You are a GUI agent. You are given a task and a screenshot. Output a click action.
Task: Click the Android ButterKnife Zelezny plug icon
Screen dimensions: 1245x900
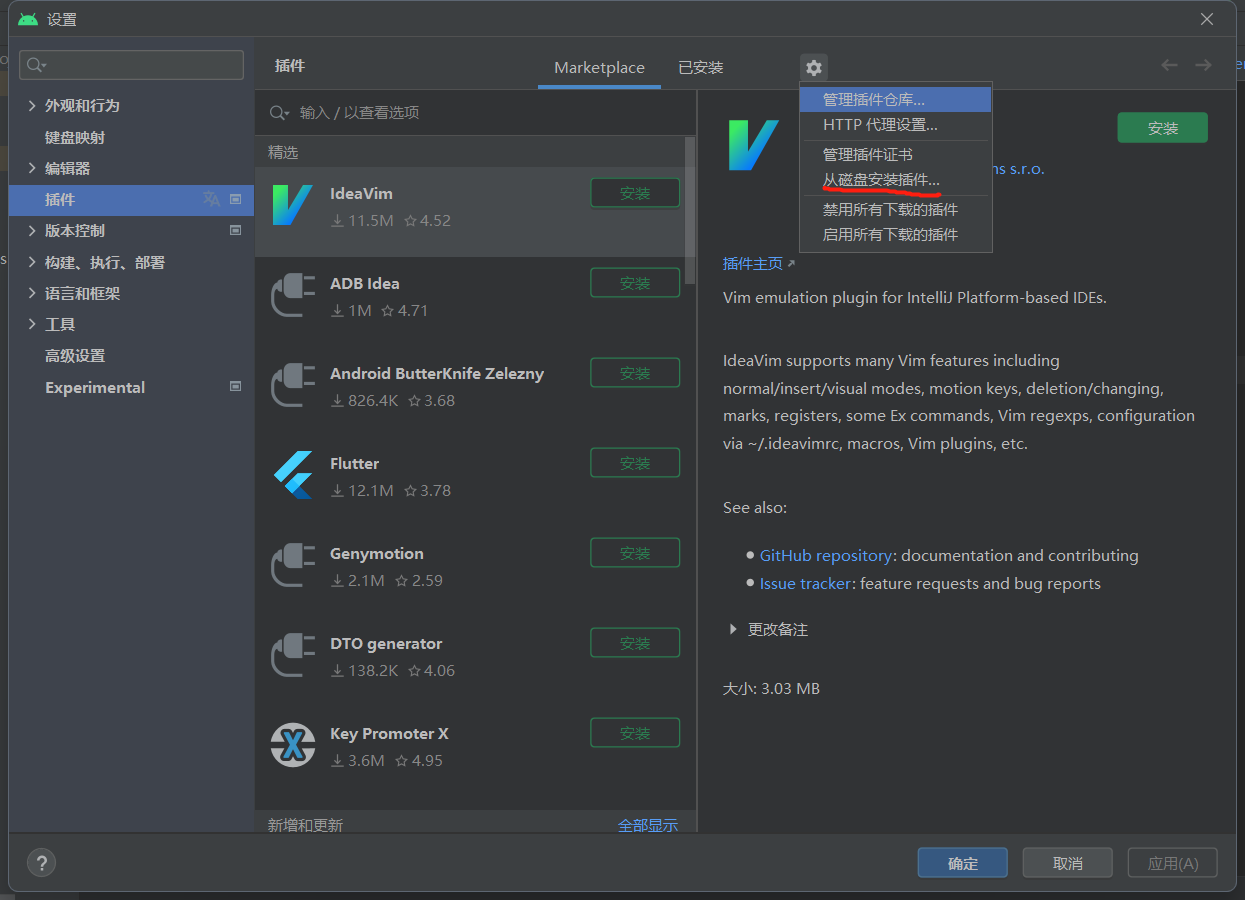(x=293, y=385)
